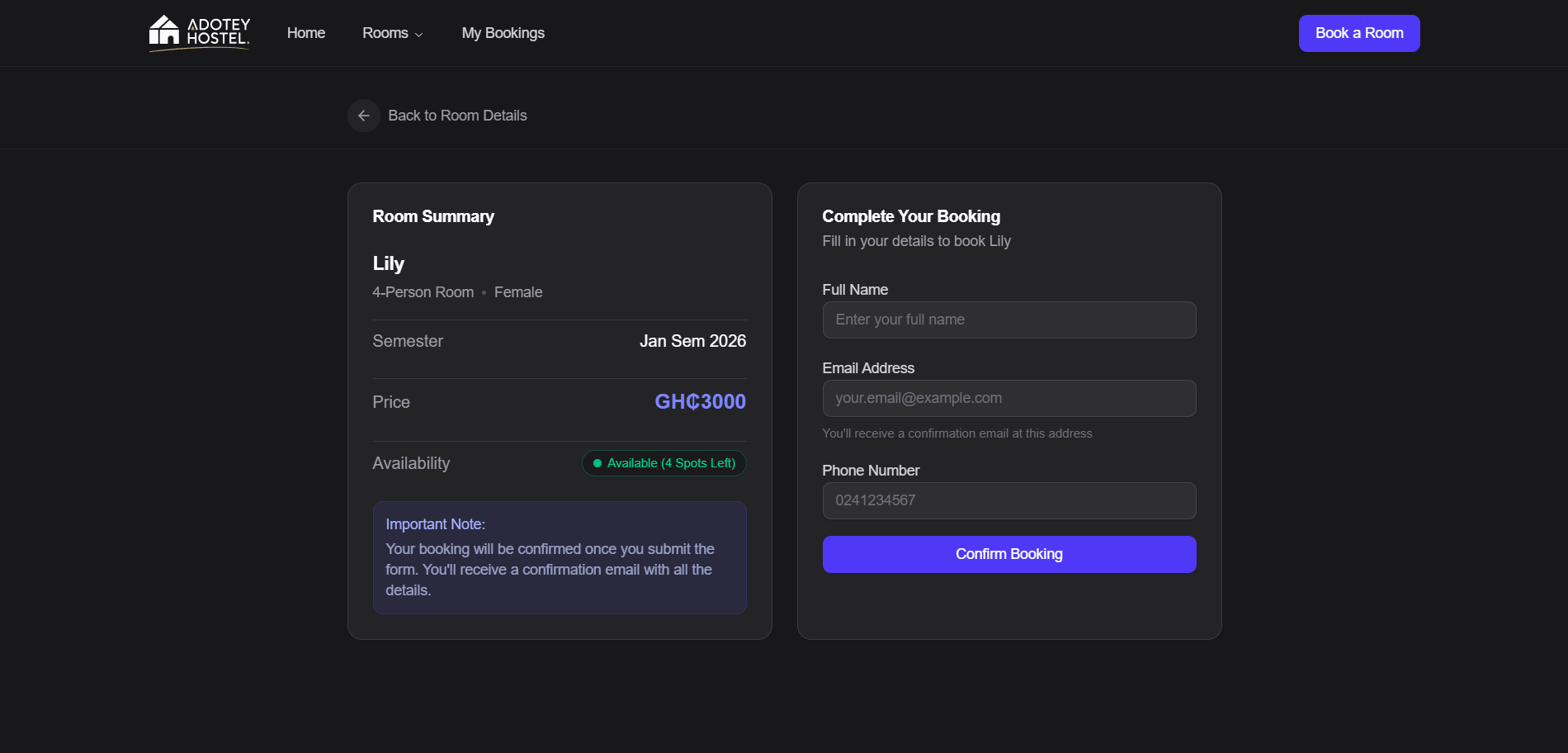Screen dimensions: 1568x753
Task: Focus the Full Name input field
Action: pos(1008,320)
